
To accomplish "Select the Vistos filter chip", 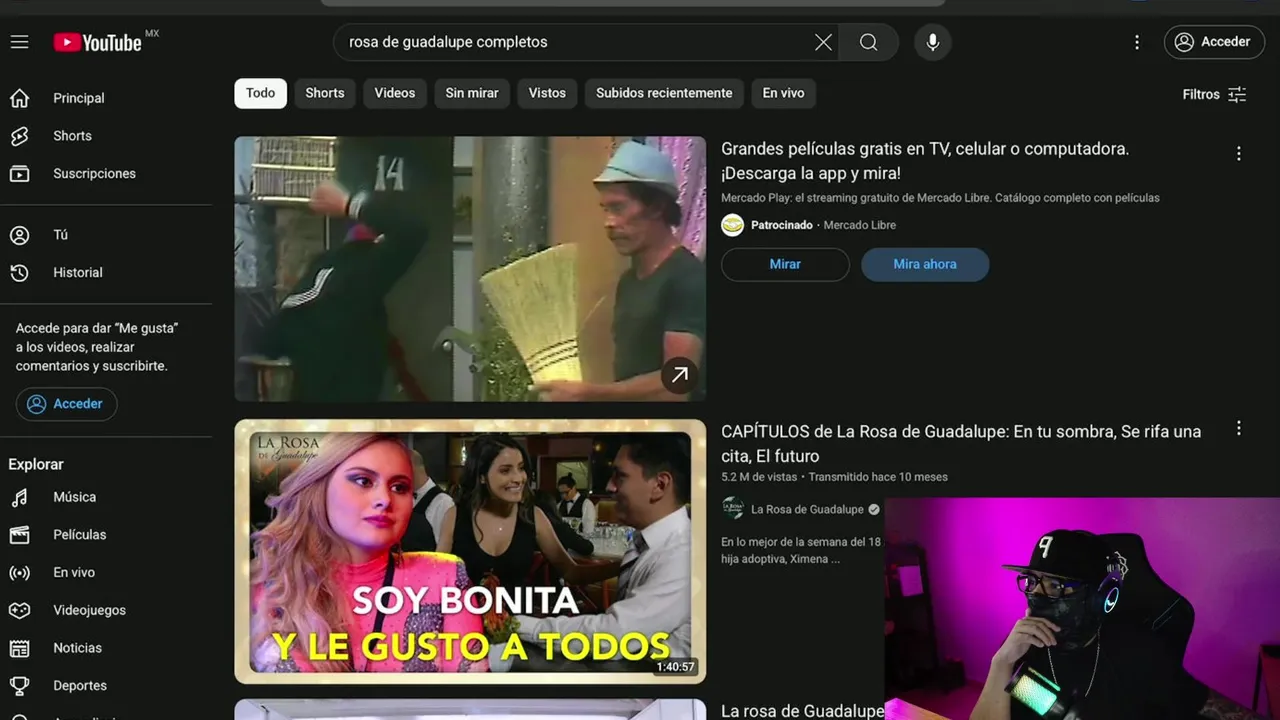I will point(547,93).
